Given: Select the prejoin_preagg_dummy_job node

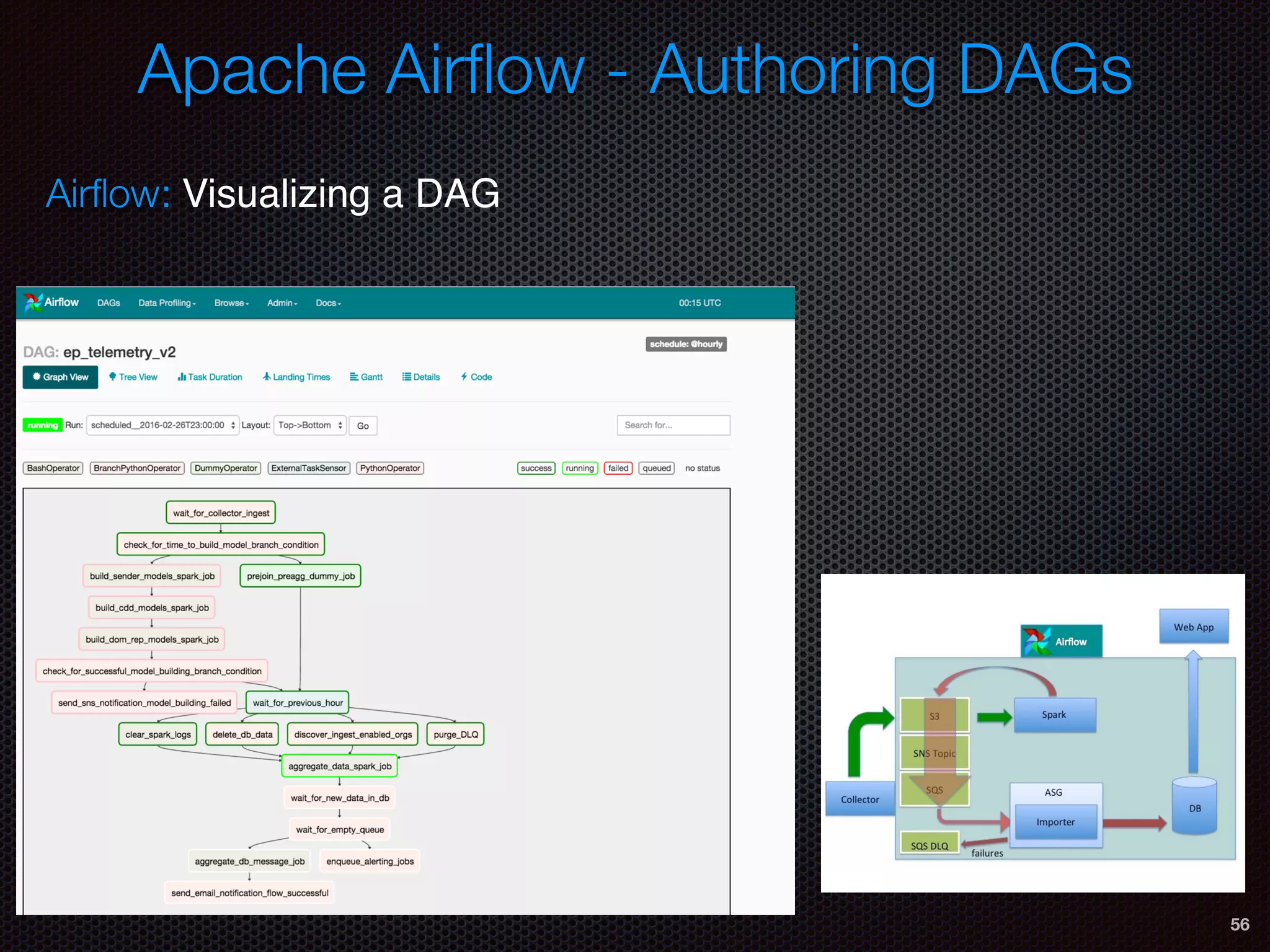Looking at the screenshot, I should click(301, 576).
